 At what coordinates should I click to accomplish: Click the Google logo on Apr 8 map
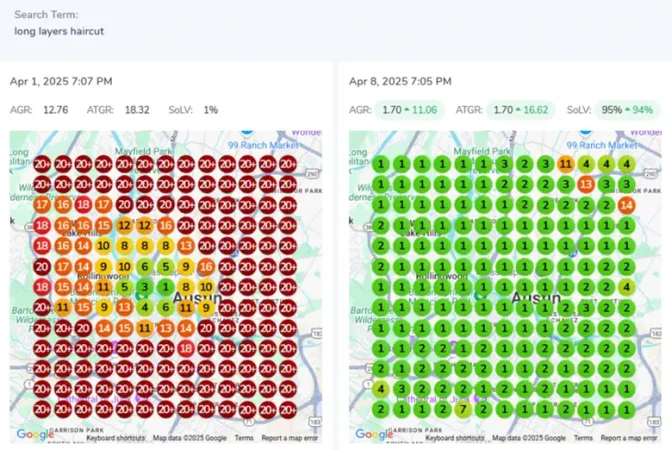coord(374,434)
